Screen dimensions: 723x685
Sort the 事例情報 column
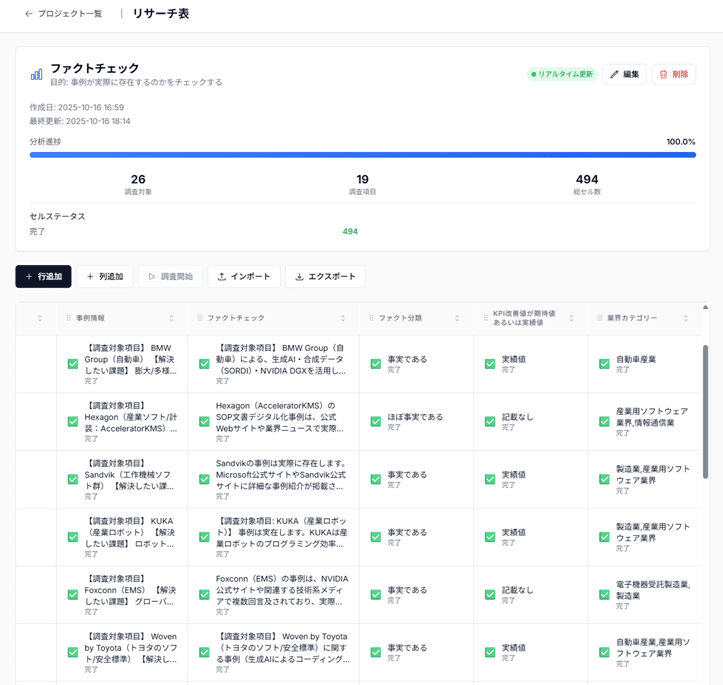[172, 318]
